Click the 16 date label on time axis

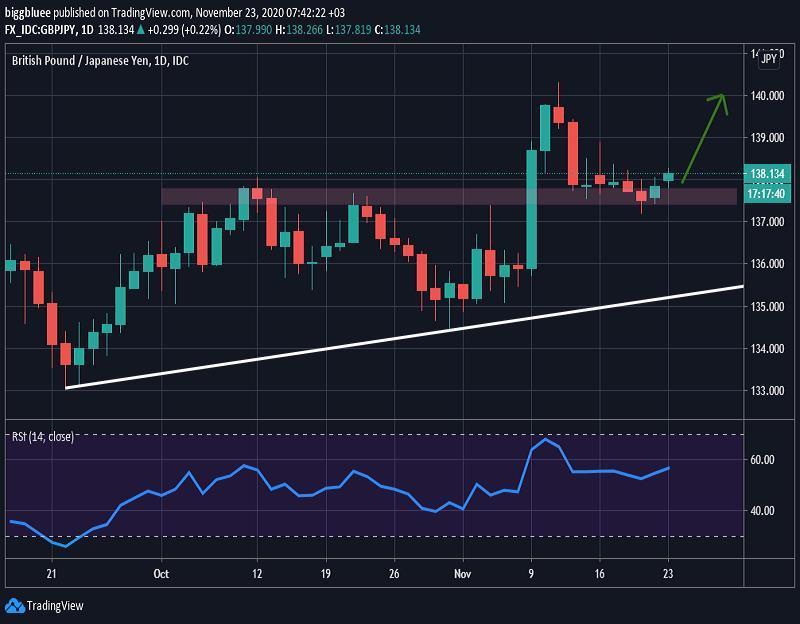(x=599, y=573)
